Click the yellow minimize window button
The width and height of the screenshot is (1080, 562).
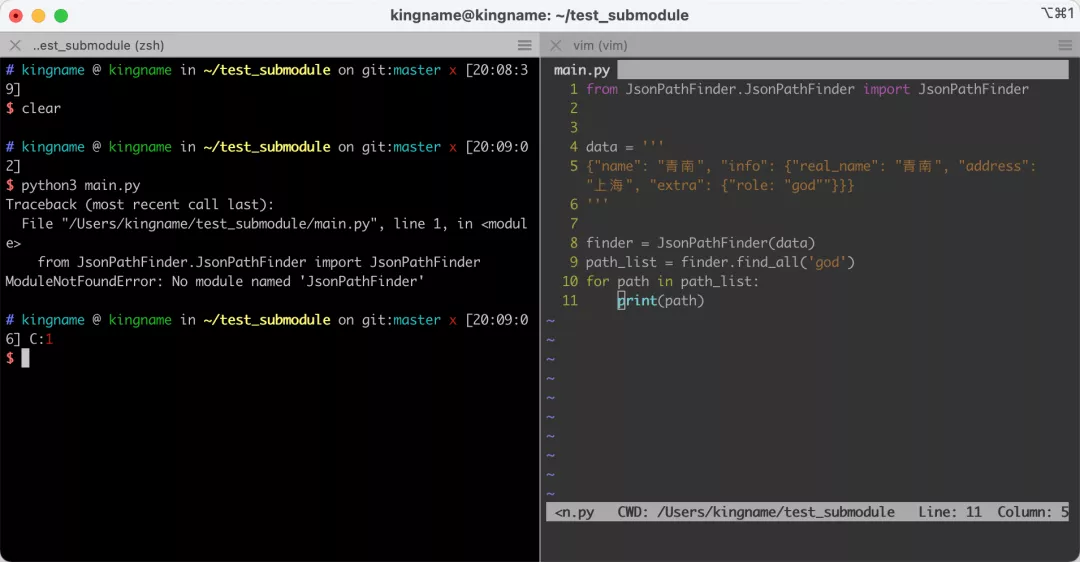(x=39, y=15)
